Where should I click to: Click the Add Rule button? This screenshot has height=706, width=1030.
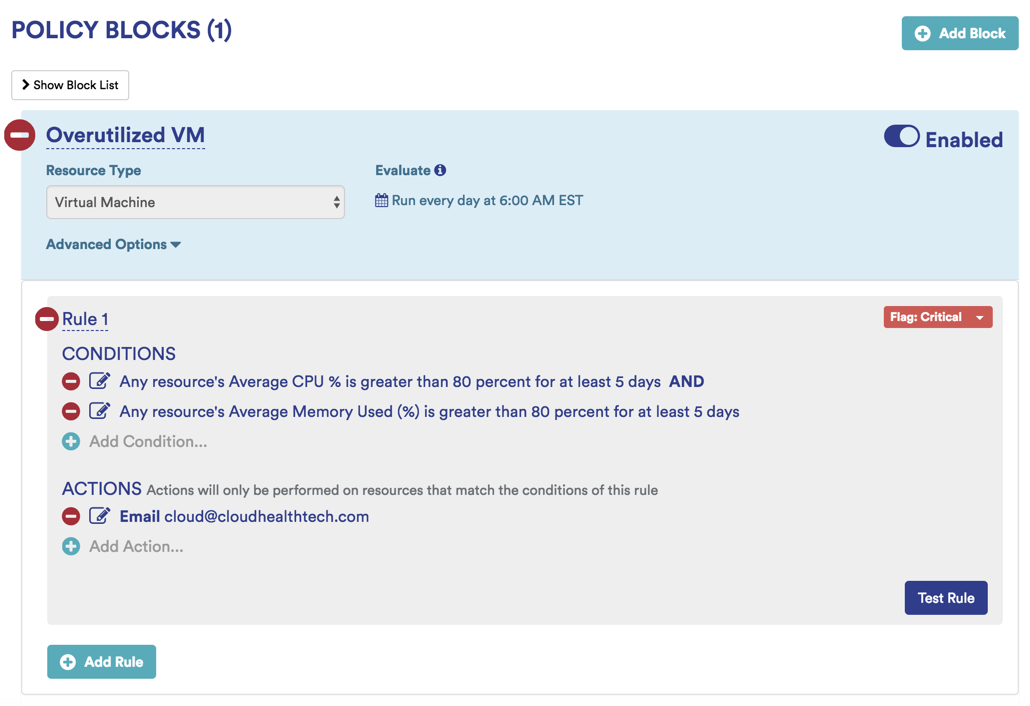click(101, 662)
